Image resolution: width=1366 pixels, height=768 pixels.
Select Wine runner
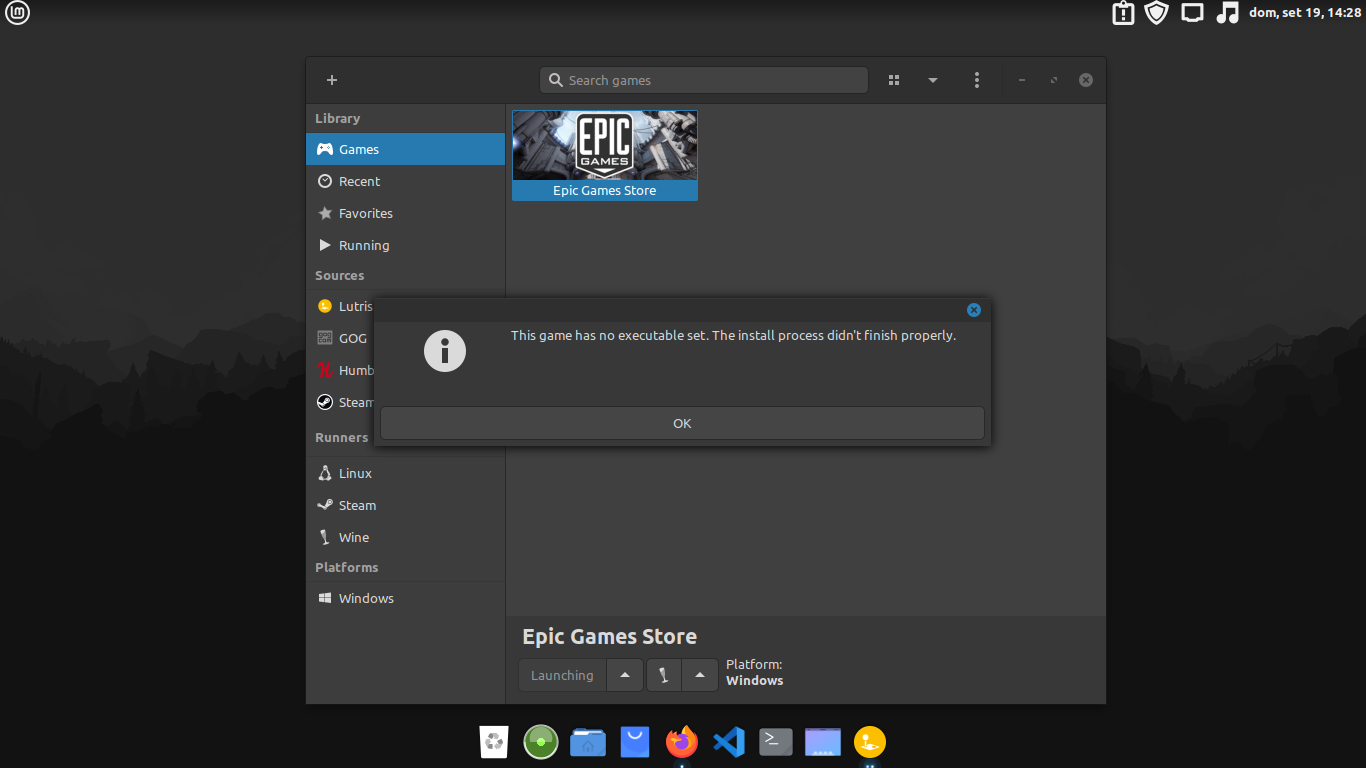point(405,537)
